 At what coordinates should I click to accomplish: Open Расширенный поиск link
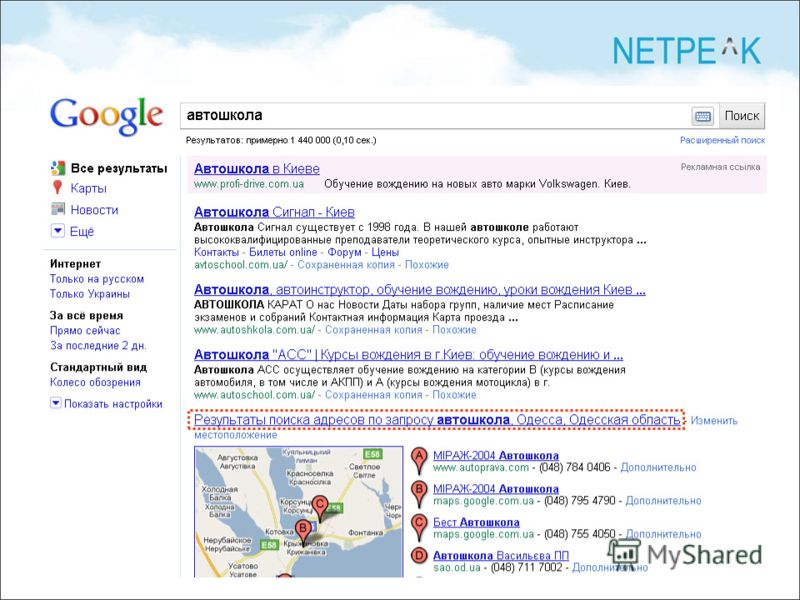coord(722,140)
